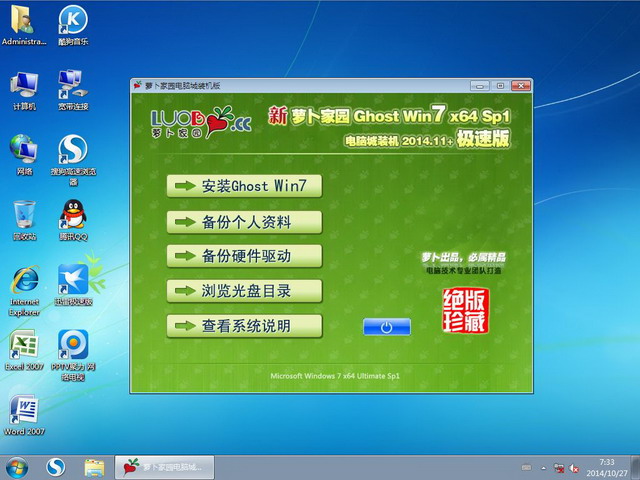Click the muted volume tray icon
The image size is (640, 480).
(x=574, y=468)
